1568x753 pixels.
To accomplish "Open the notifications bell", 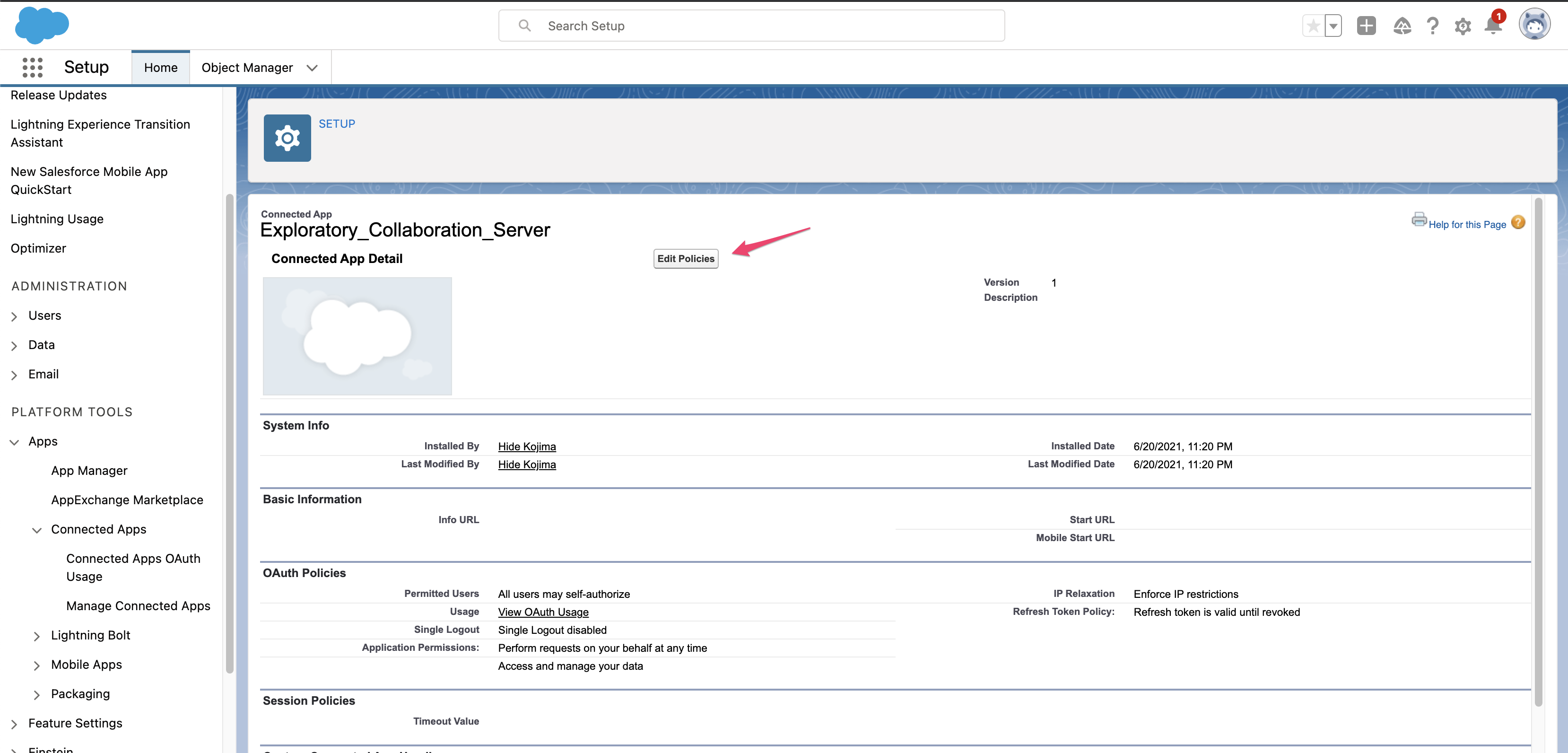I will (x=1493, y=25).
